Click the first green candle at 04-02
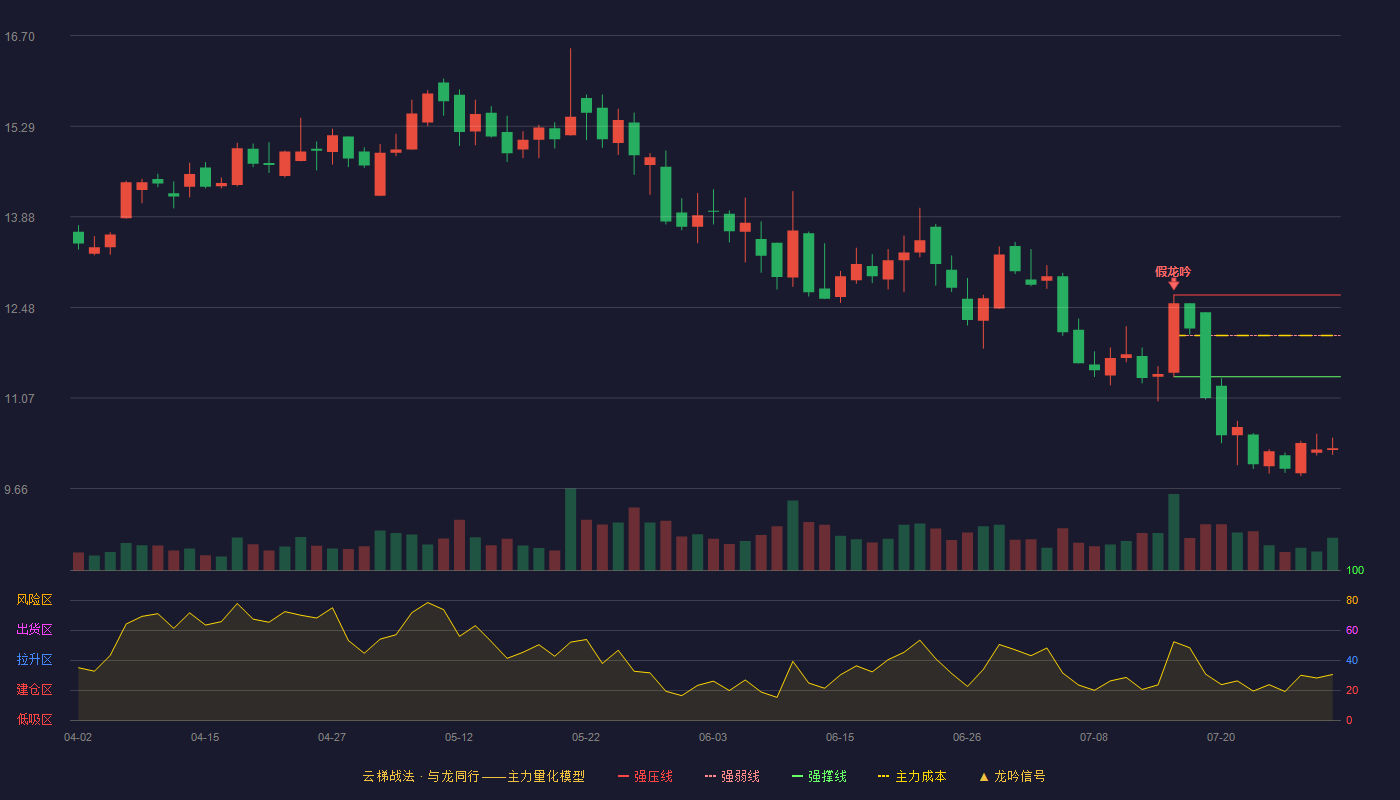 pyautogui.click(x=78, y=237)
